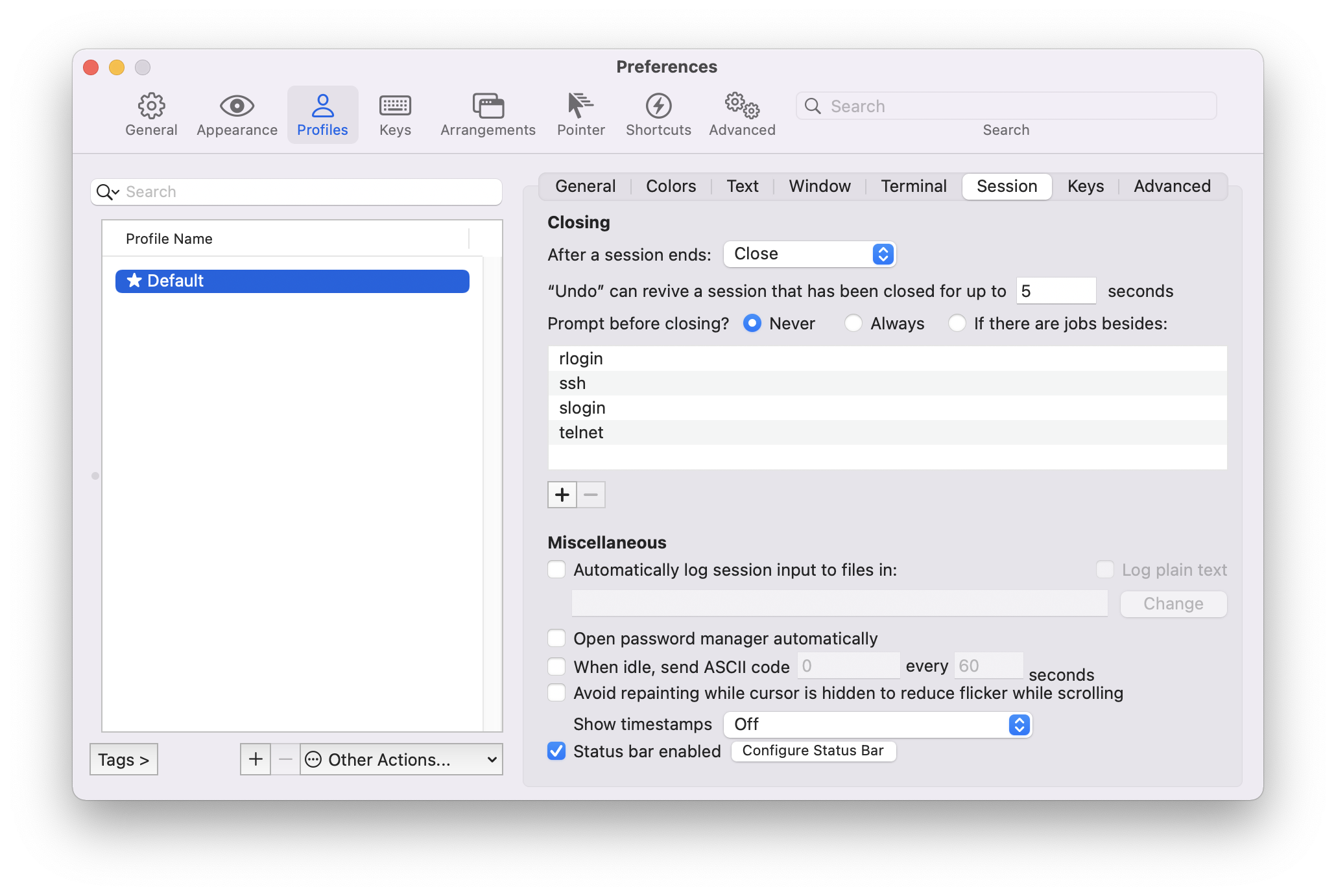This screenshot has height=896, width=1336.
Task: Create a new profile with plus button
Action: coord(256,759)
